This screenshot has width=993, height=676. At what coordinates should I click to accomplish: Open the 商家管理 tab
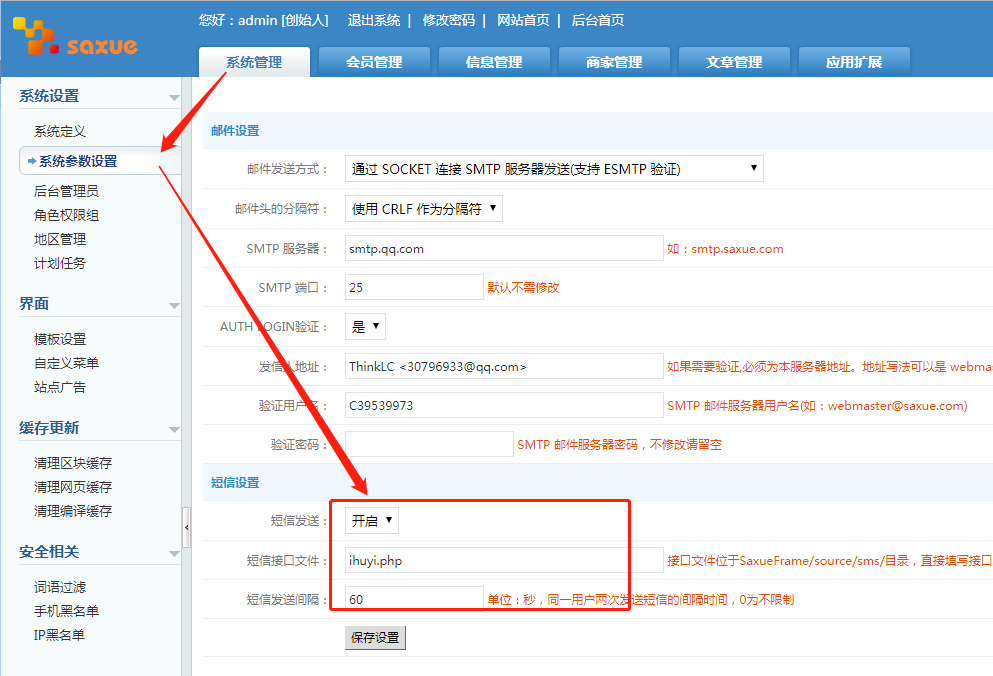pos(614,62)
